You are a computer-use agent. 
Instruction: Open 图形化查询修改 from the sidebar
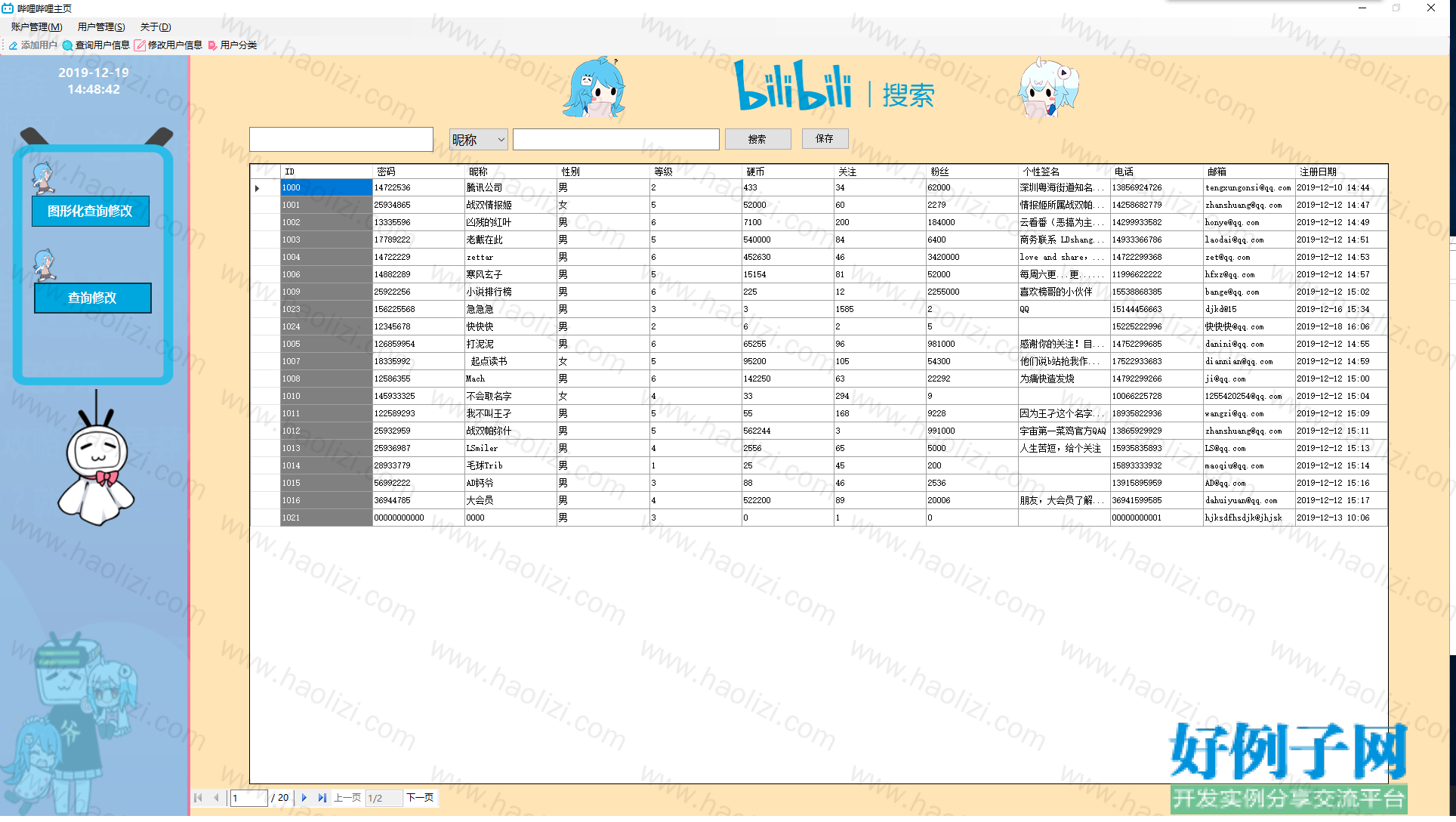(x=91, y=212)
